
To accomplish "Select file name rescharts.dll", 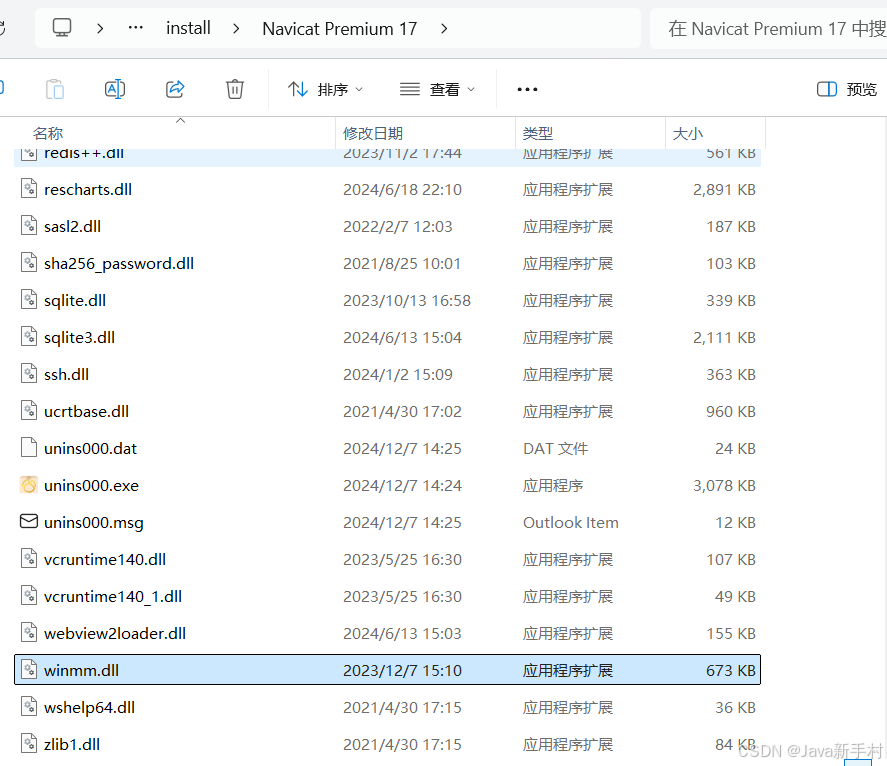I will pos(88,190).
